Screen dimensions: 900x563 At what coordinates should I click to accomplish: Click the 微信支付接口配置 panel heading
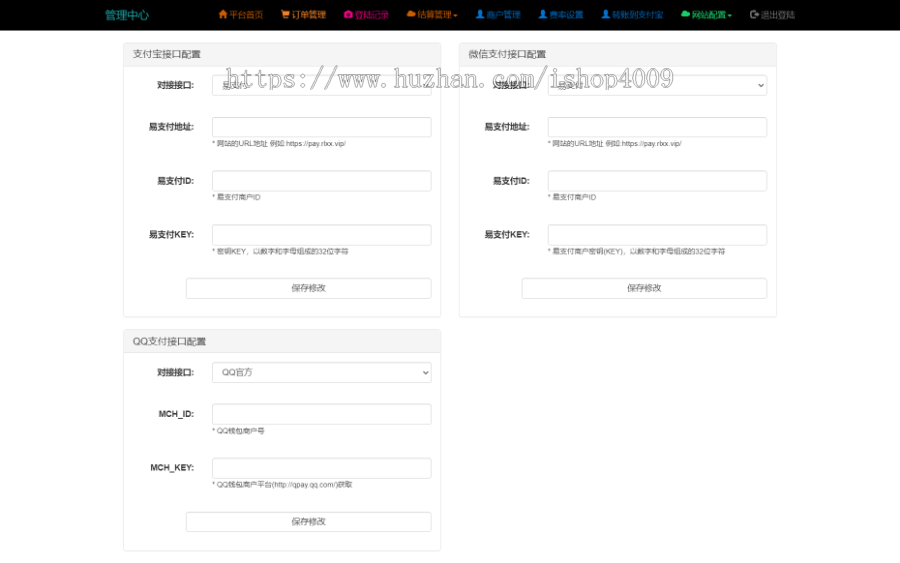(x=507, y=55)
